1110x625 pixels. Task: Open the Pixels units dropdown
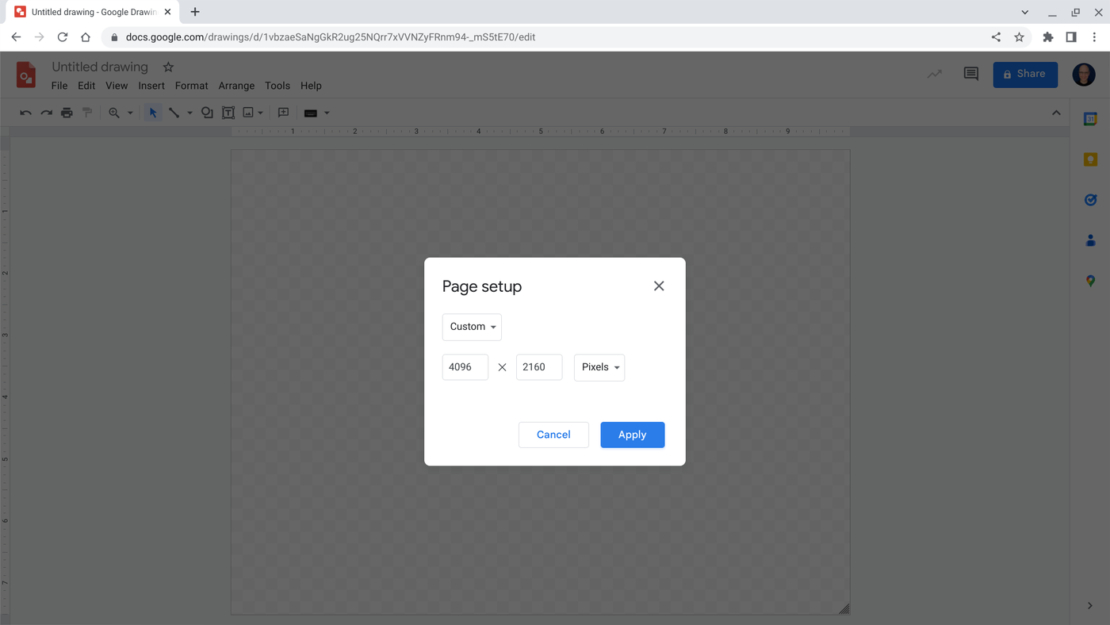[598, 367]
